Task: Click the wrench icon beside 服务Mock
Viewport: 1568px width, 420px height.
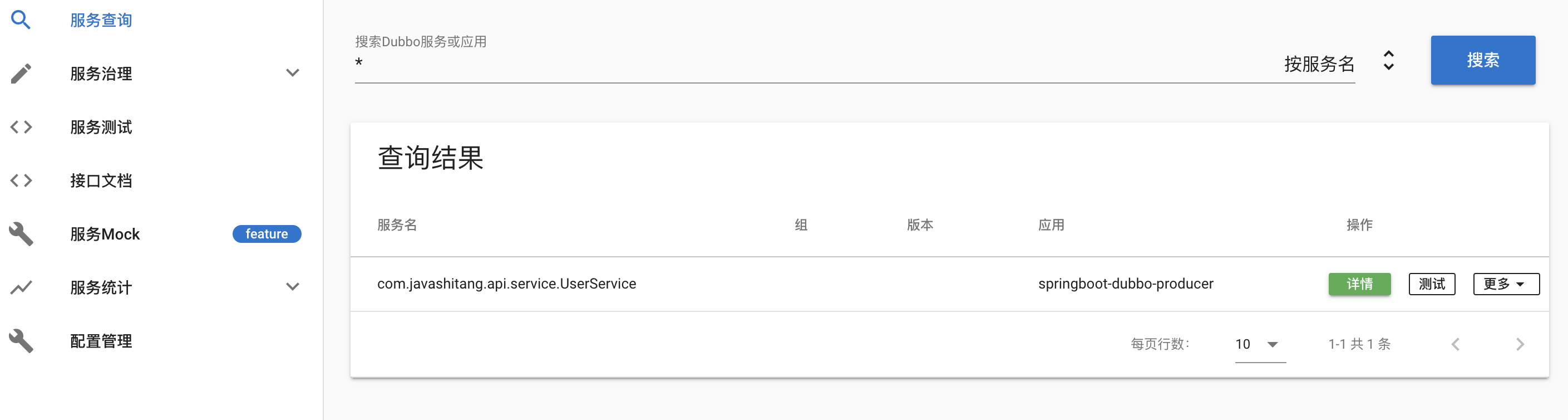Action: pos(21,234)
